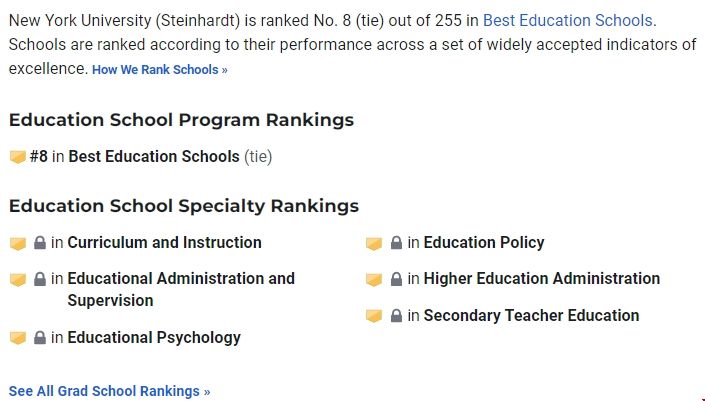Click the lock icon beside Secondary Teacher Education

(x=396, y=316)
